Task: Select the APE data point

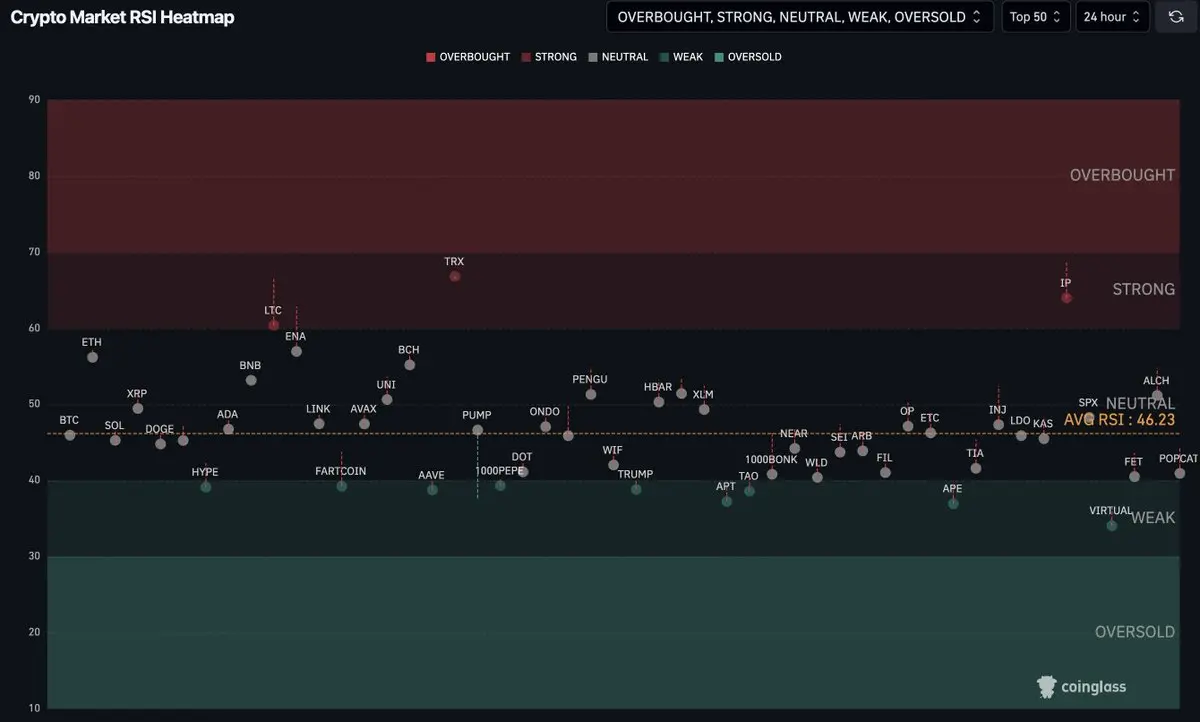Action: pyautogui.click(x=953, y=503)
